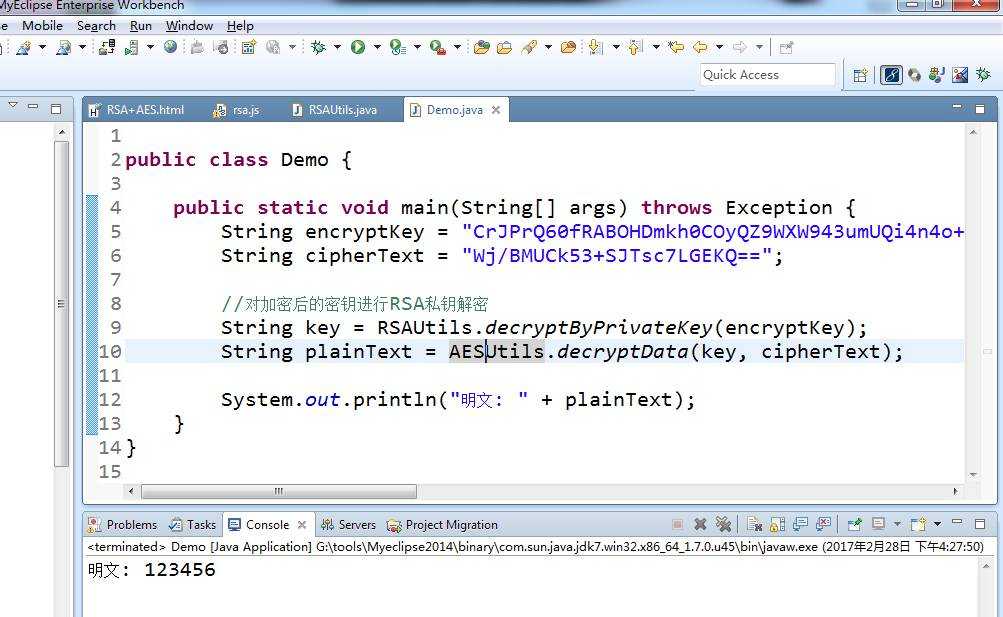Image resolution: width=1003 pixels, height=617 pixels.
Task: Open the left panel View Menu triangle
Action: coord(13,105)
